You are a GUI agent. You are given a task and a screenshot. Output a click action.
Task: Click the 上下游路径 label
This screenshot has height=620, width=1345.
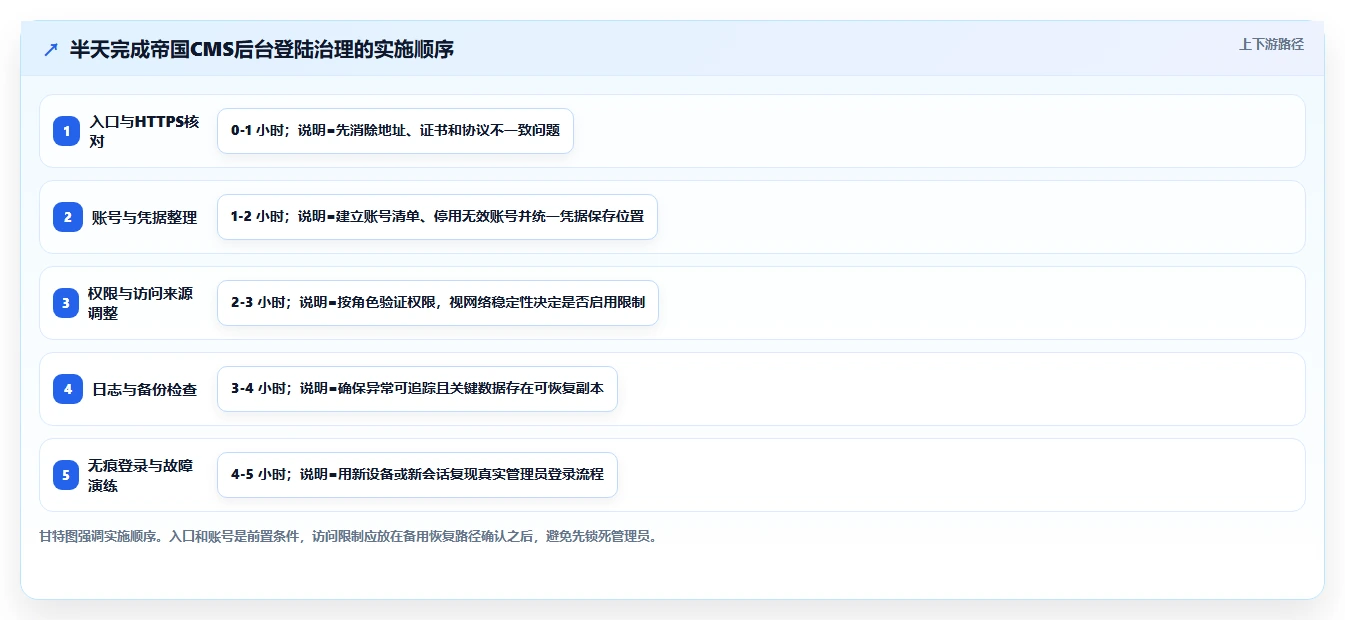pyautogui.click(x=1271, y=44)
